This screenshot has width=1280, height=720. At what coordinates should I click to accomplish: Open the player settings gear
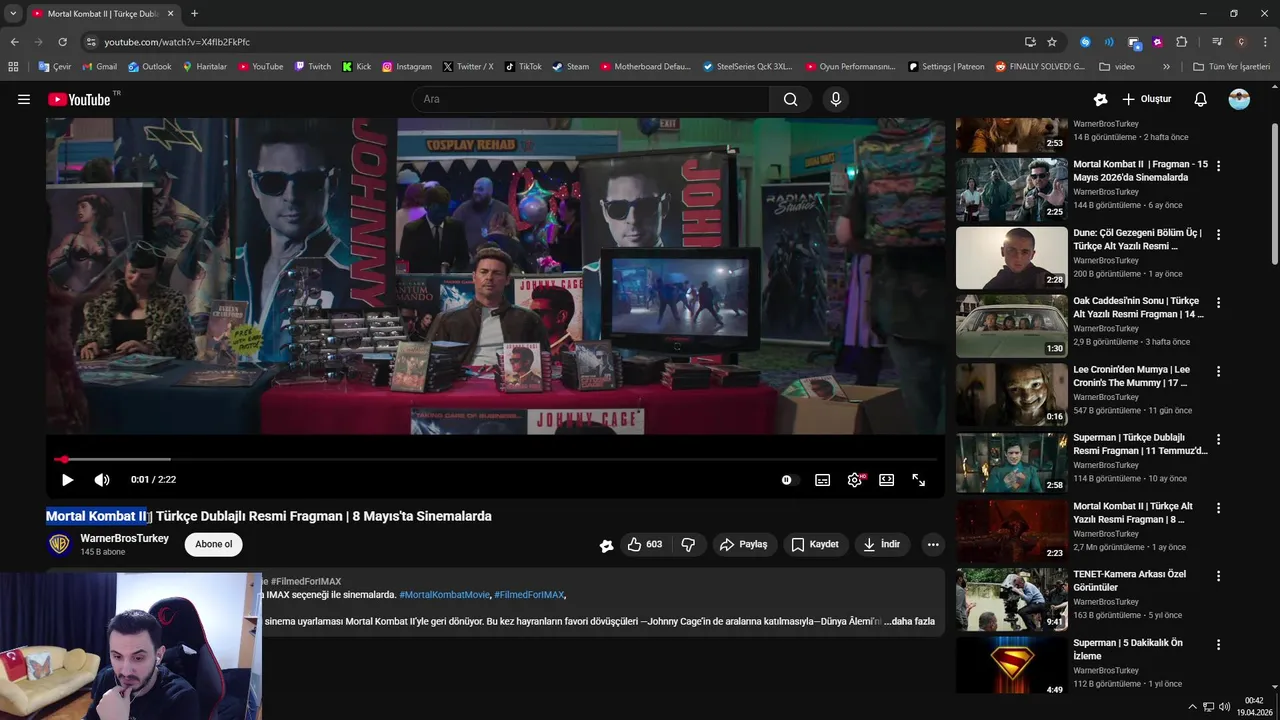coord(855,480)
